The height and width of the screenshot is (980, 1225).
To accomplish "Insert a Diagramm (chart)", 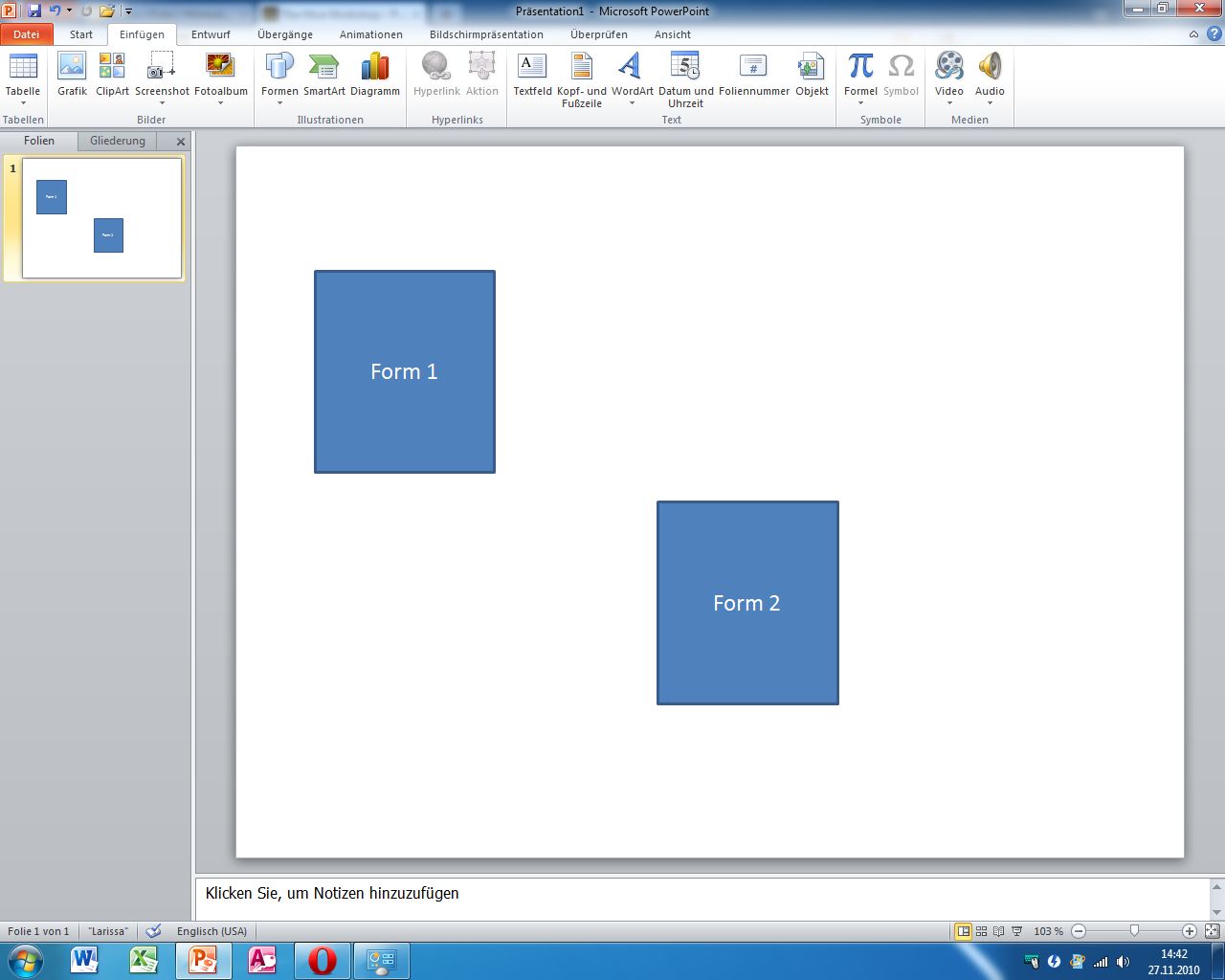I will 374,72.
